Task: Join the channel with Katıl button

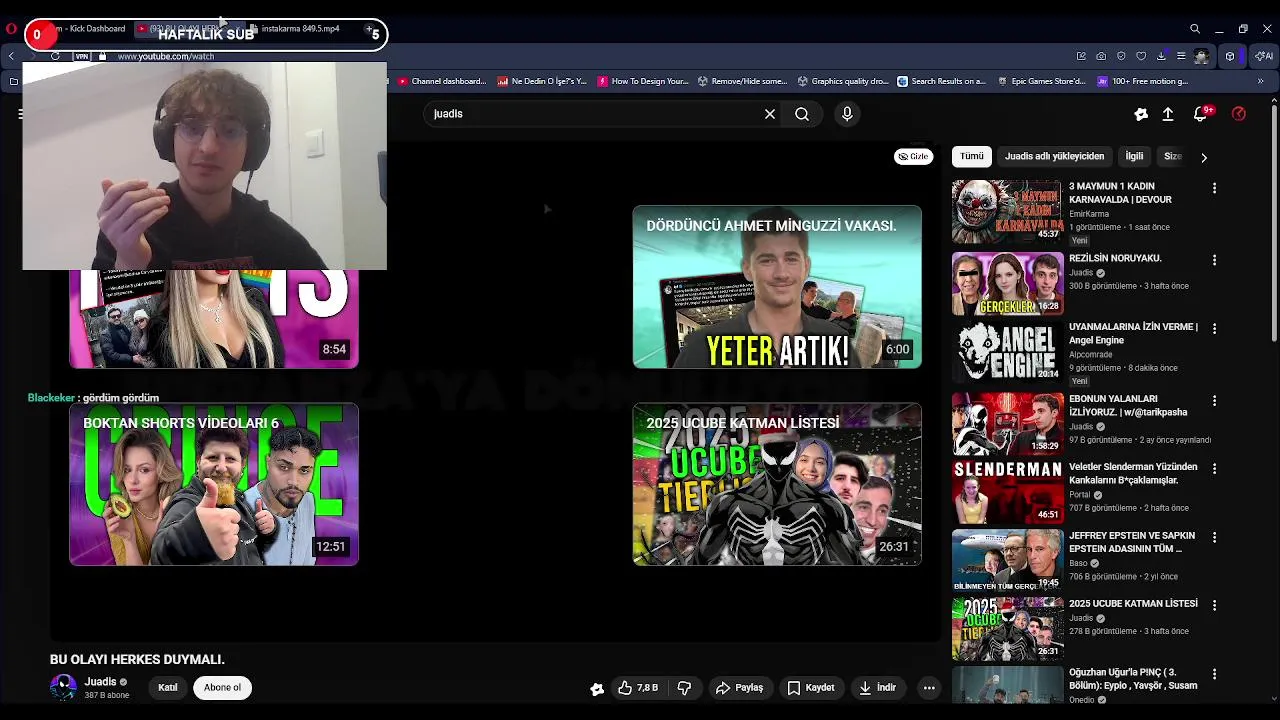Action: (168, 688)
